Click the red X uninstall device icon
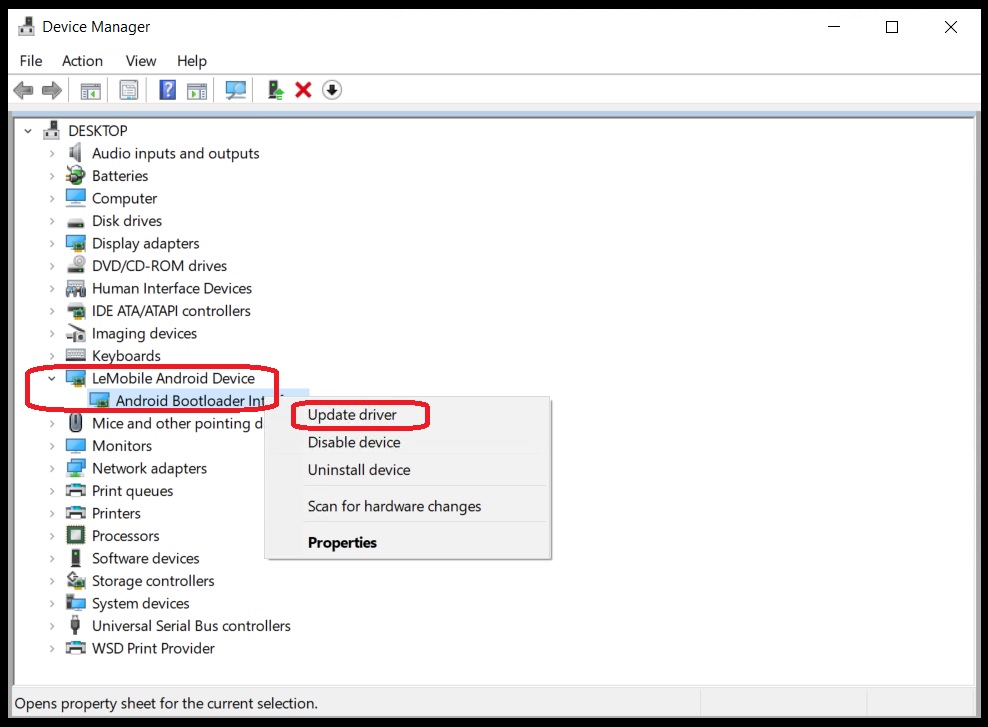The image size is (988, 727). pos(303,90)
